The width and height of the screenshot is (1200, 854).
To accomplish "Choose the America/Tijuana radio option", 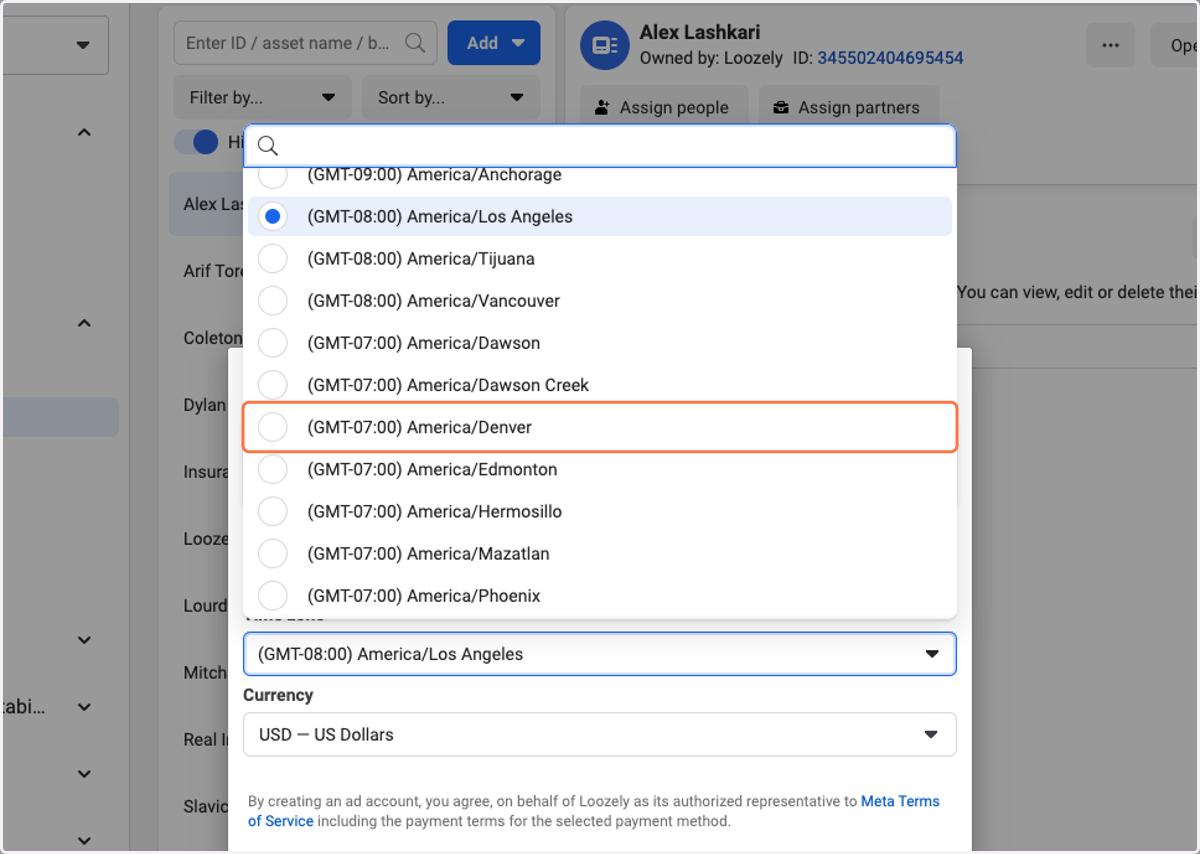I will click(x=273, y=259).
